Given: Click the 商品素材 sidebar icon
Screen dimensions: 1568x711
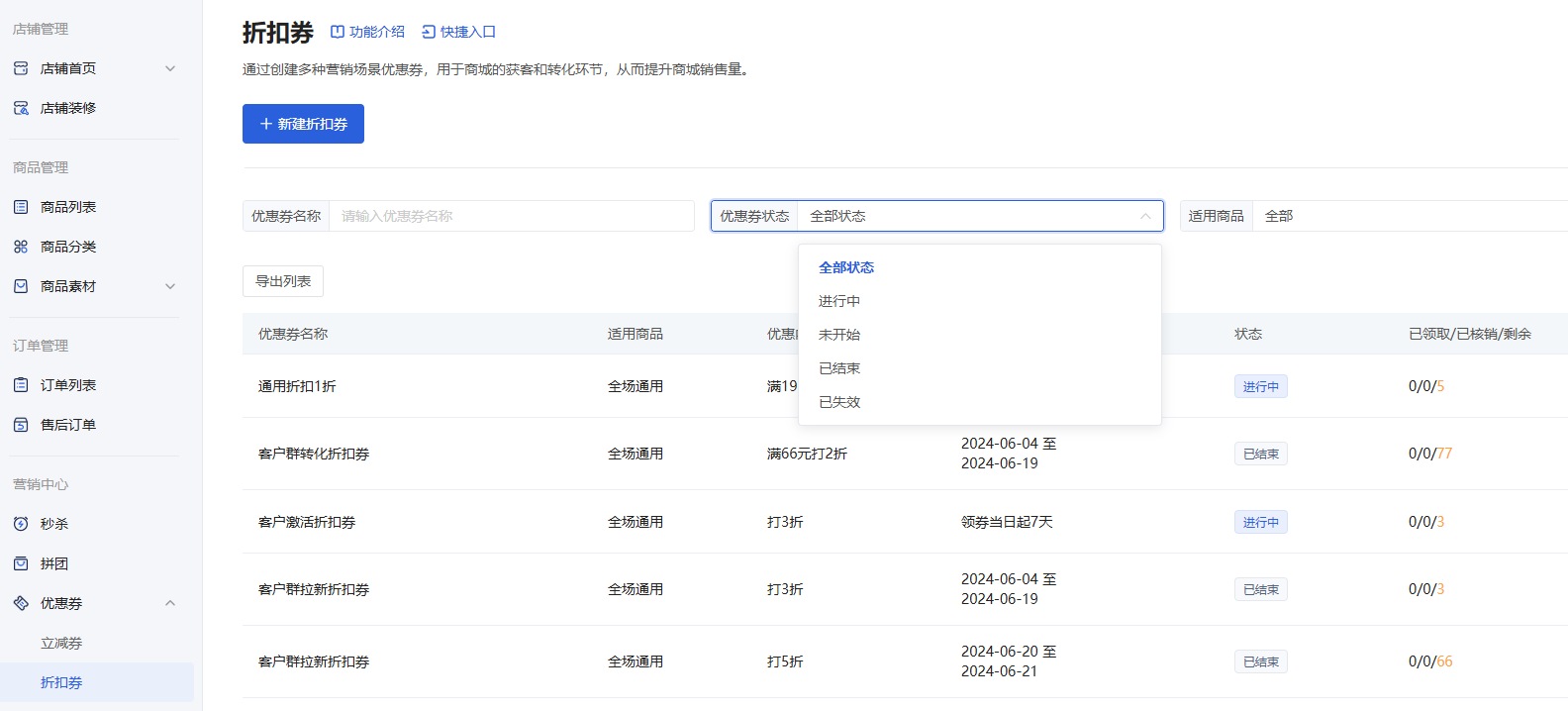Looking at the screenshot, I should (21, 286).
